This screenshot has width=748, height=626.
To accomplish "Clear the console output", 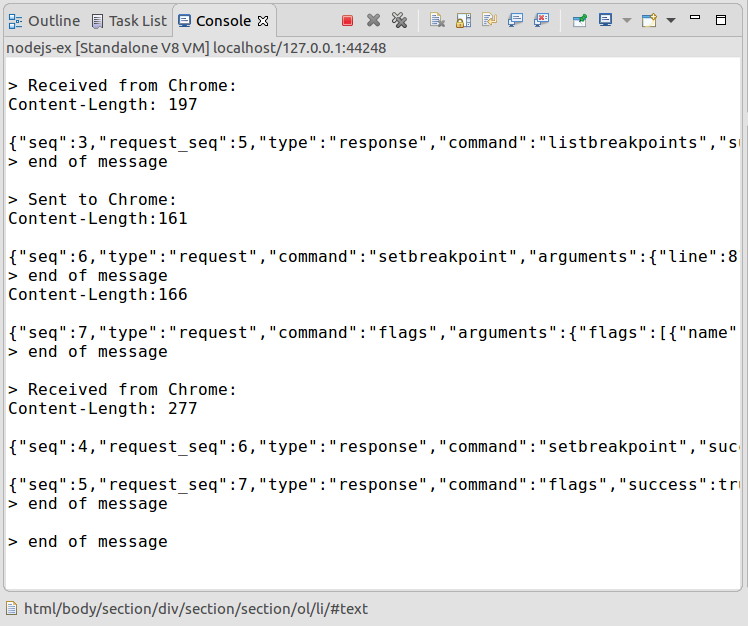I will [437, 20].
